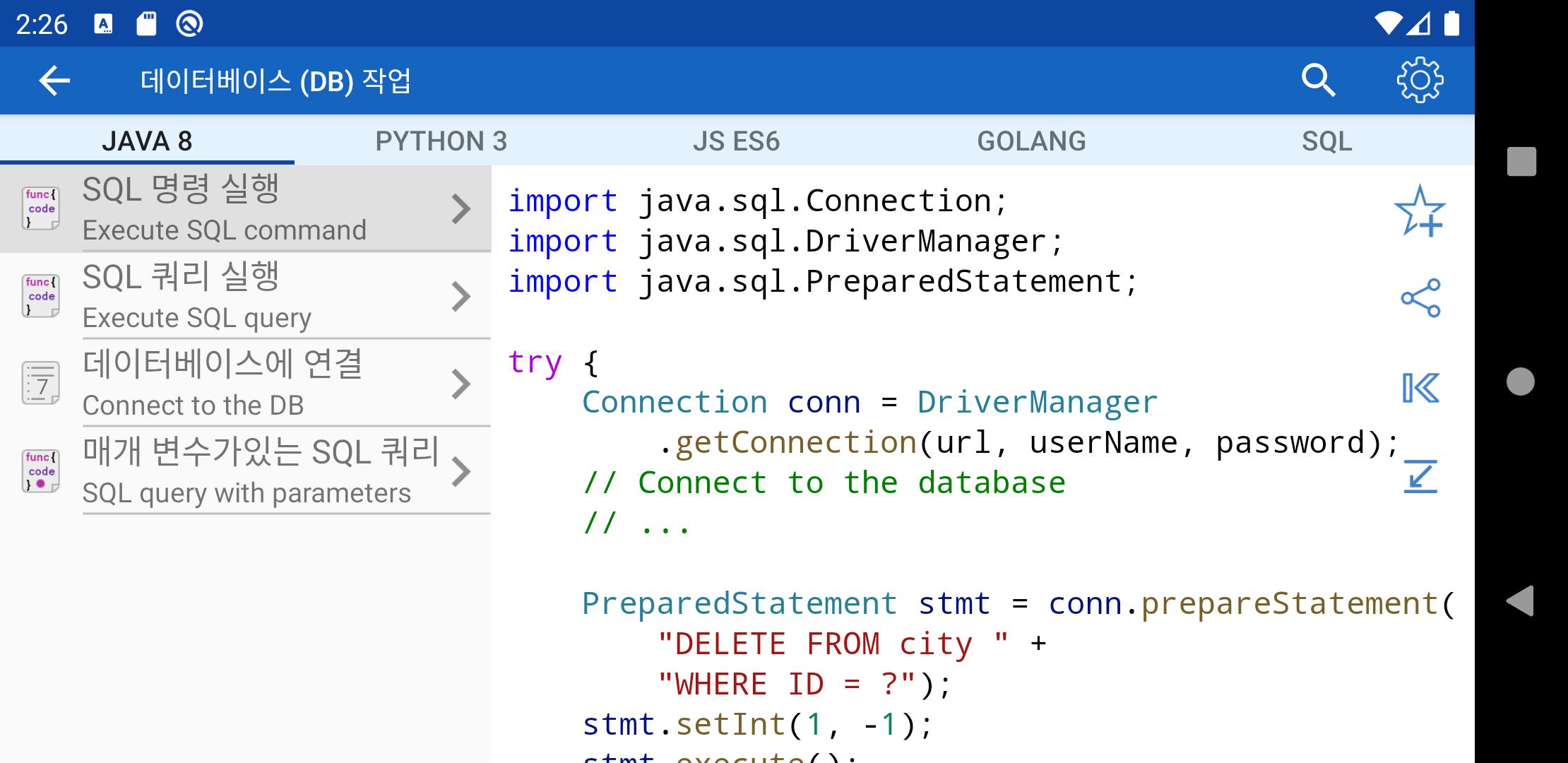Tap the document icon for Connect to DB
Image resolution: width=1568 pixels, height=763 pixels.
pyautogui.click(x=41, y=384)
